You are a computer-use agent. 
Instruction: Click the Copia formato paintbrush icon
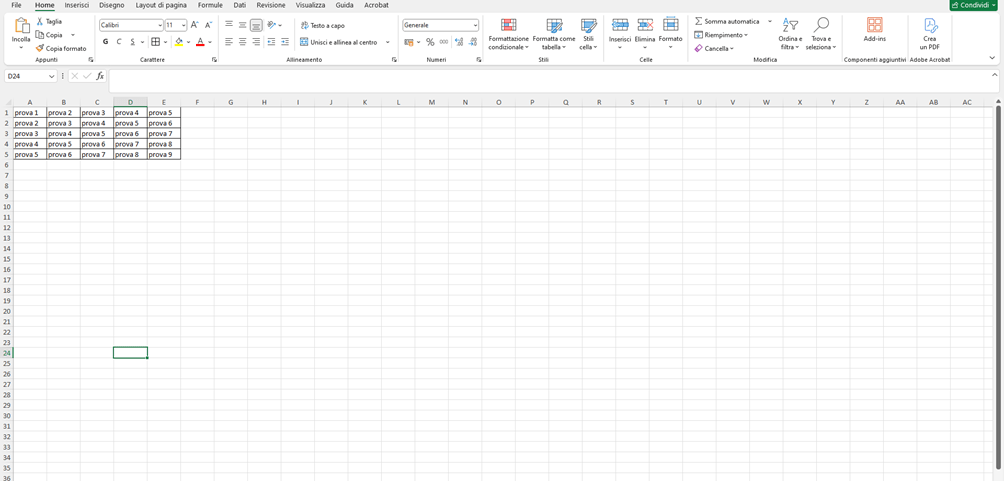[x=39, y=48]
